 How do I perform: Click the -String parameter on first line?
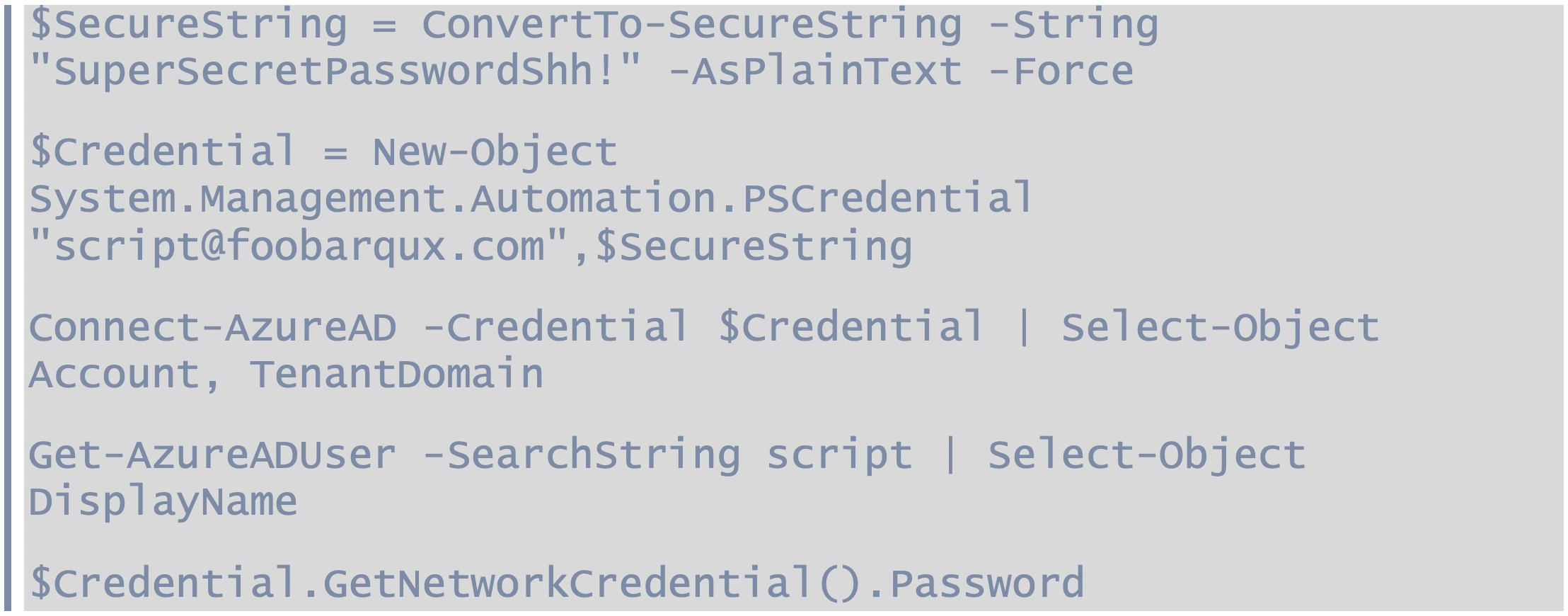pyautogui.click(x=1073, y=25)
